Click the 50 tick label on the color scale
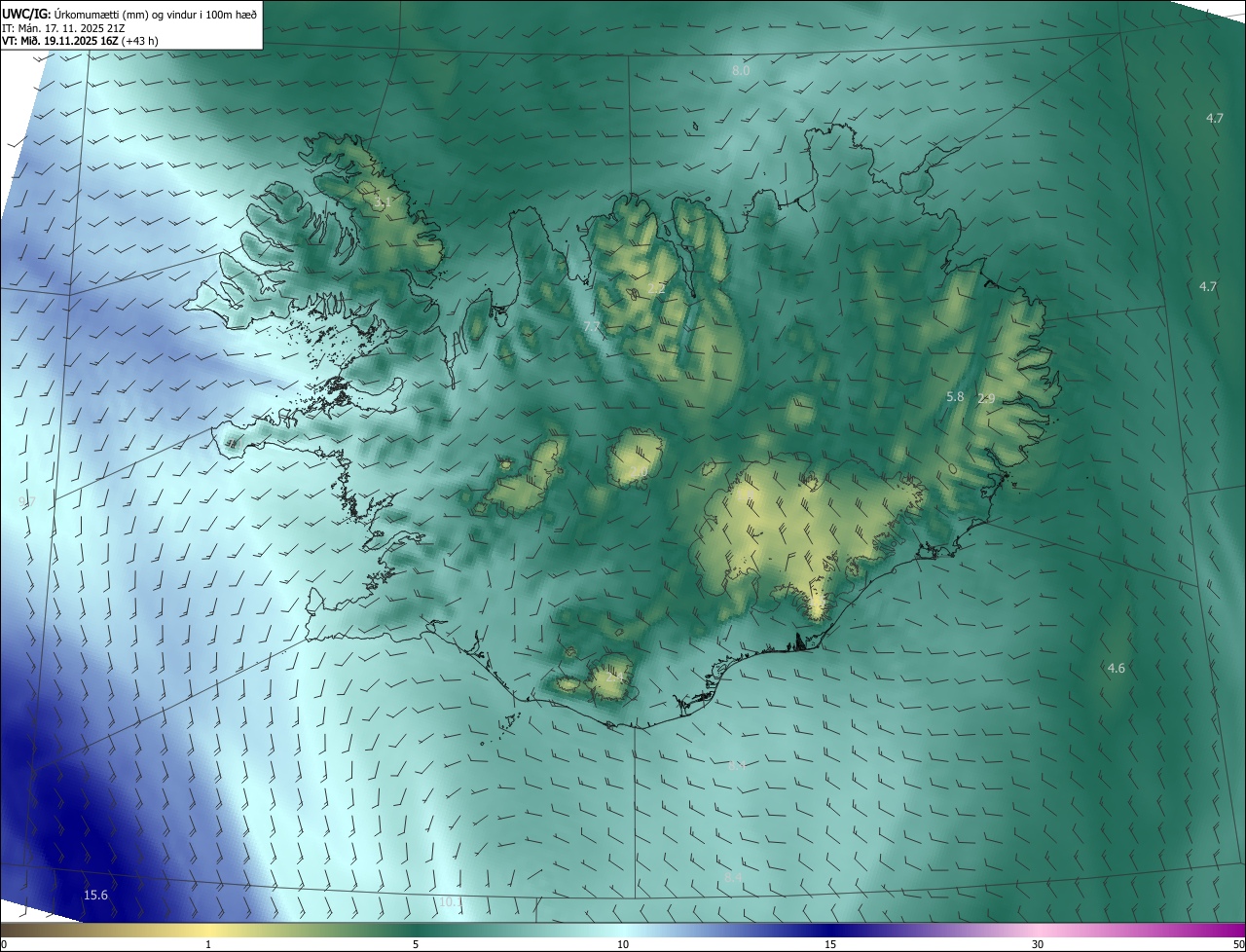 coord(1238,944)
